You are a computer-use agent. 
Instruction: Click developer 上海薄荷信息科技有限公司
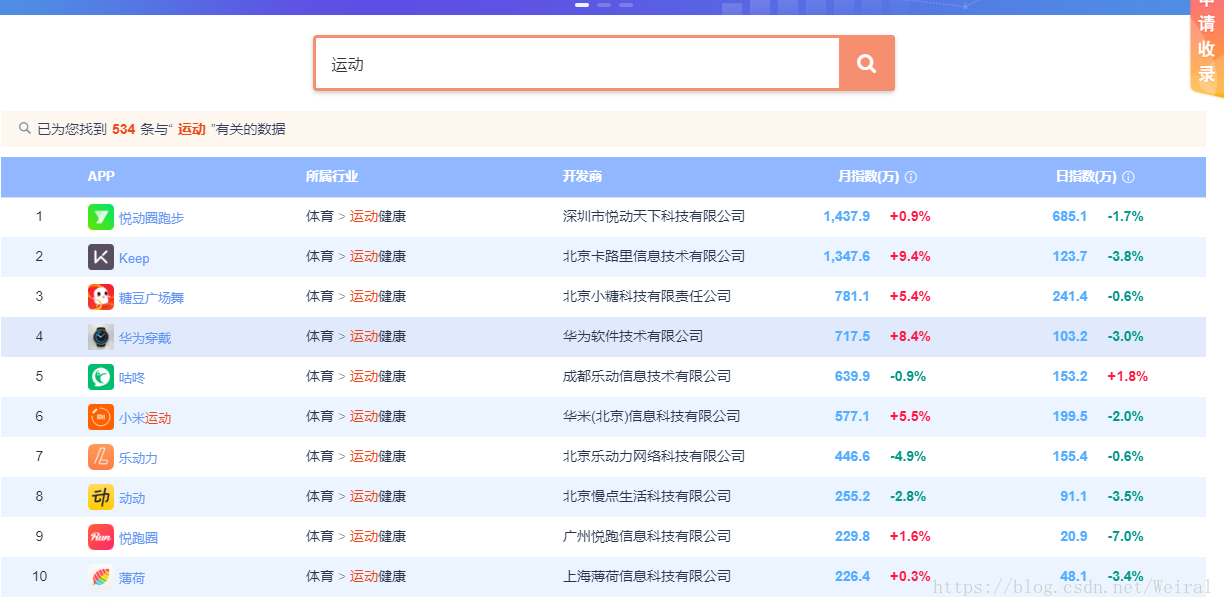647,576
